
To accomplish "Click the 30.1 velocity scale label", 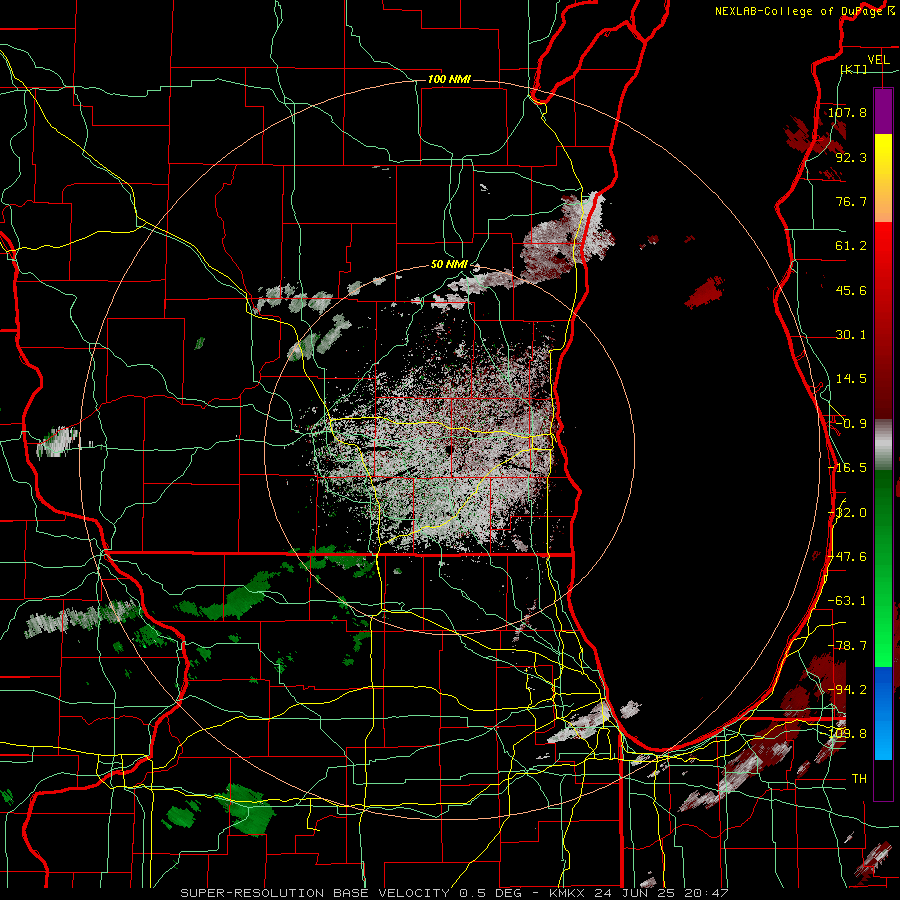I will (851, 335).
